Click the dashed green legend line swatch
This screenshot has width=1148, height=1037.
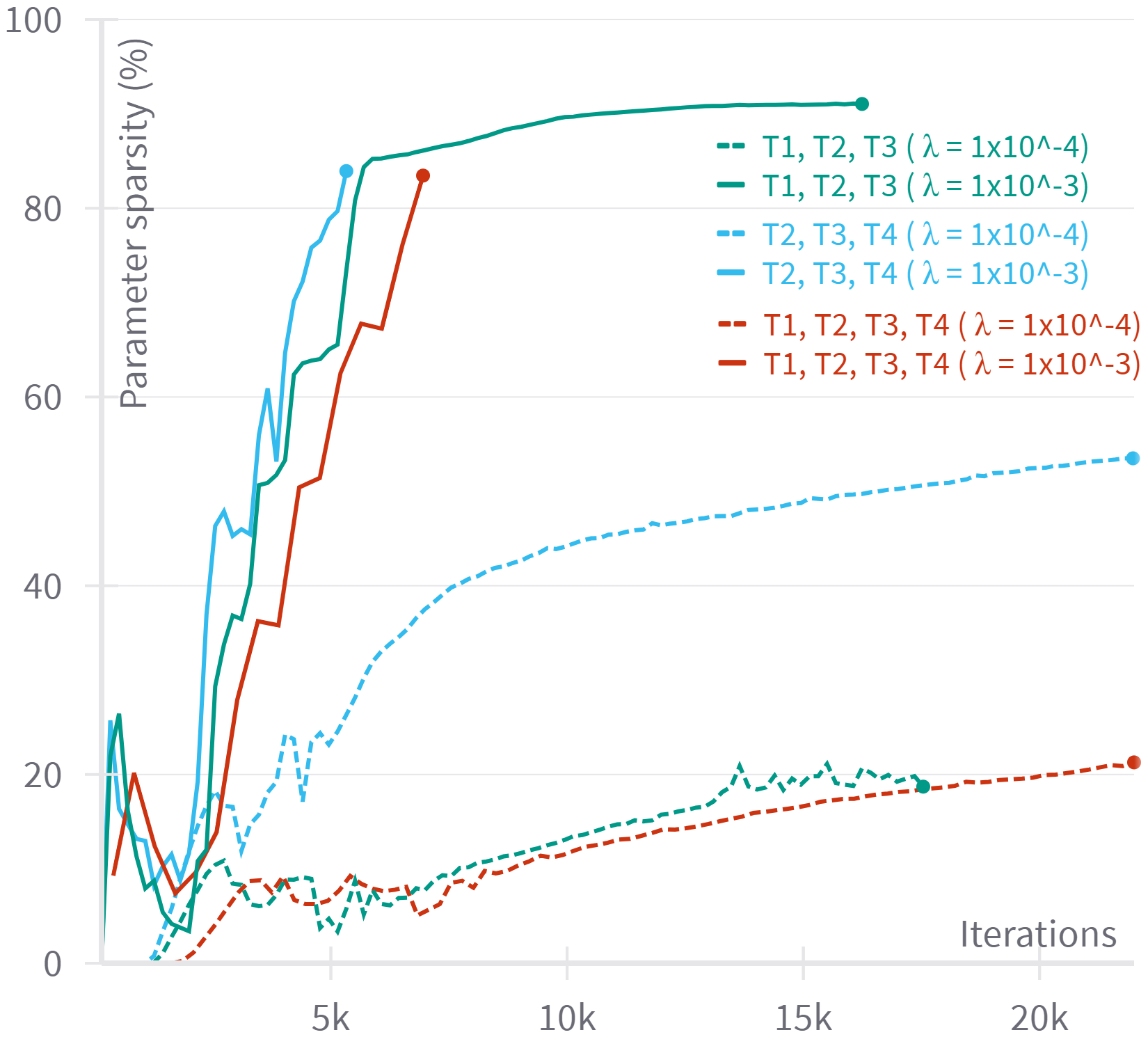point(731,147)
